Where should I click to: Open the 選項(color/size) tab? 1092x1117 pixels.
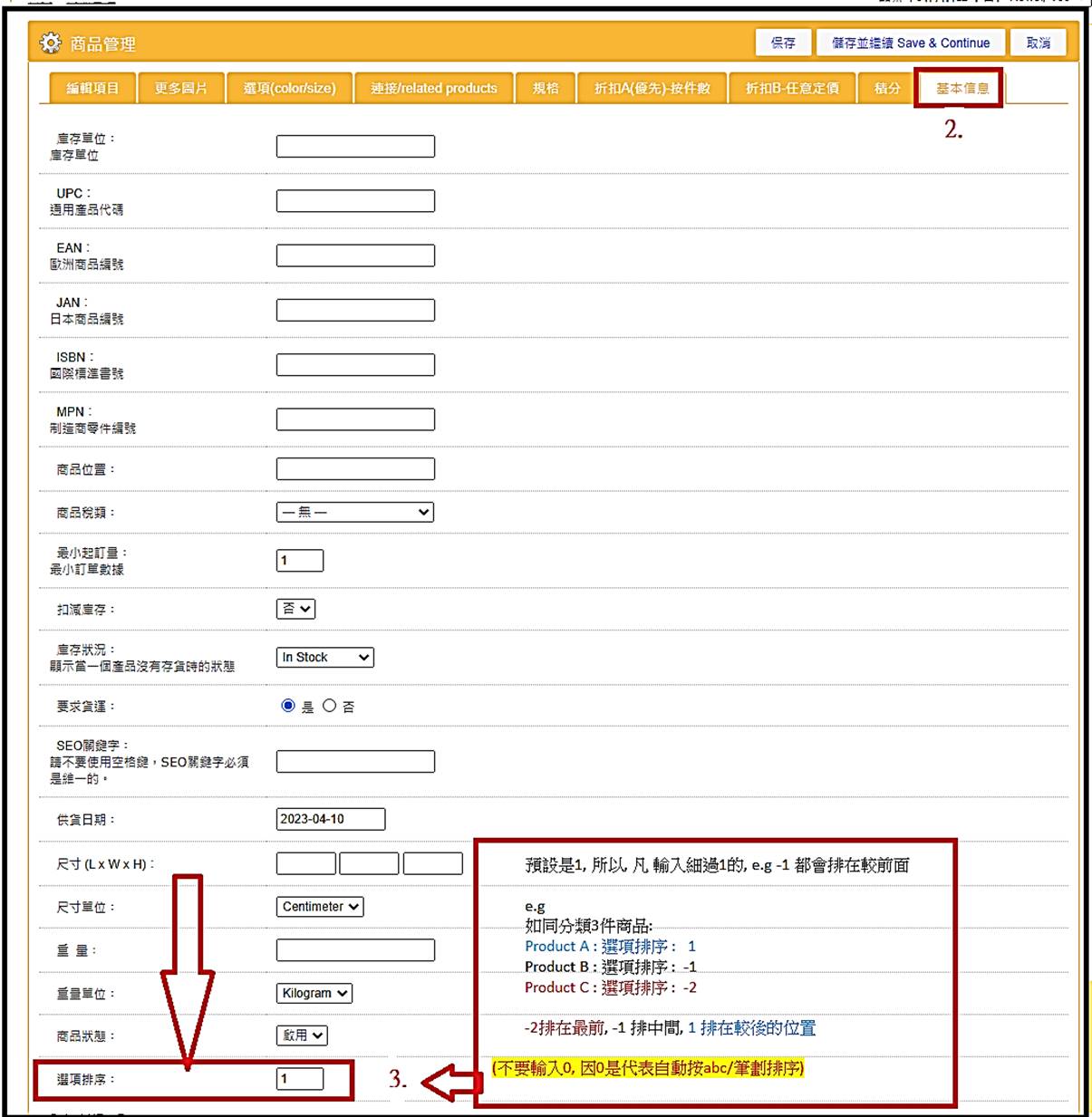(289, 88)
